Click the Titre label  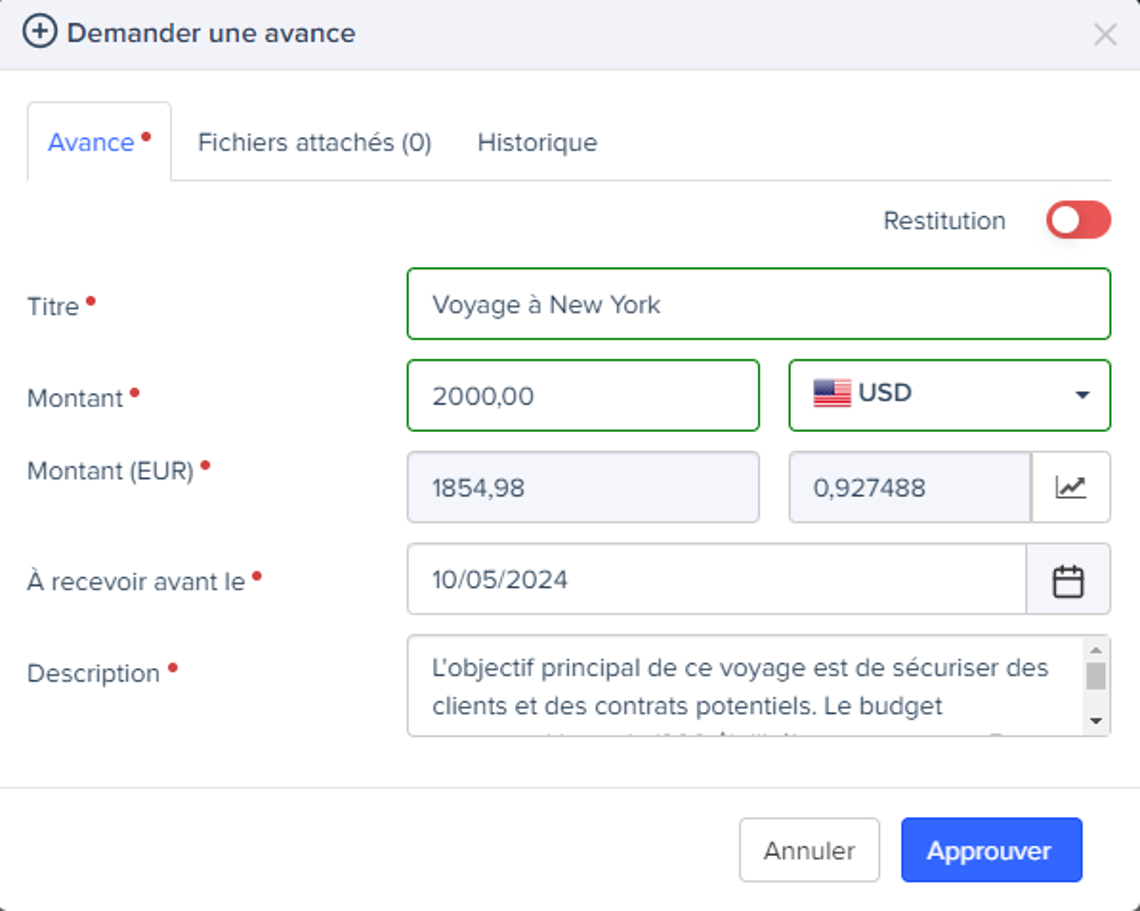(x=53, y=306)
